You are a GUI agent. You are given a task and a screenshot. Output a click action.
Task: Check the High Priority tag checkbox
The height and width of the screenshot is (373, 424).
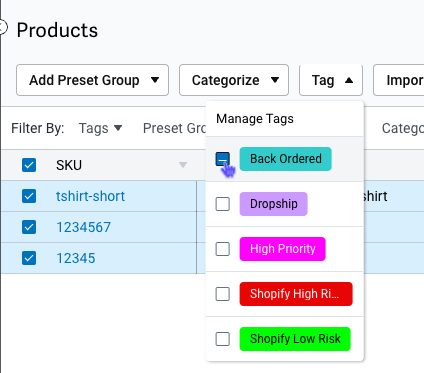(x=222, y=249)
